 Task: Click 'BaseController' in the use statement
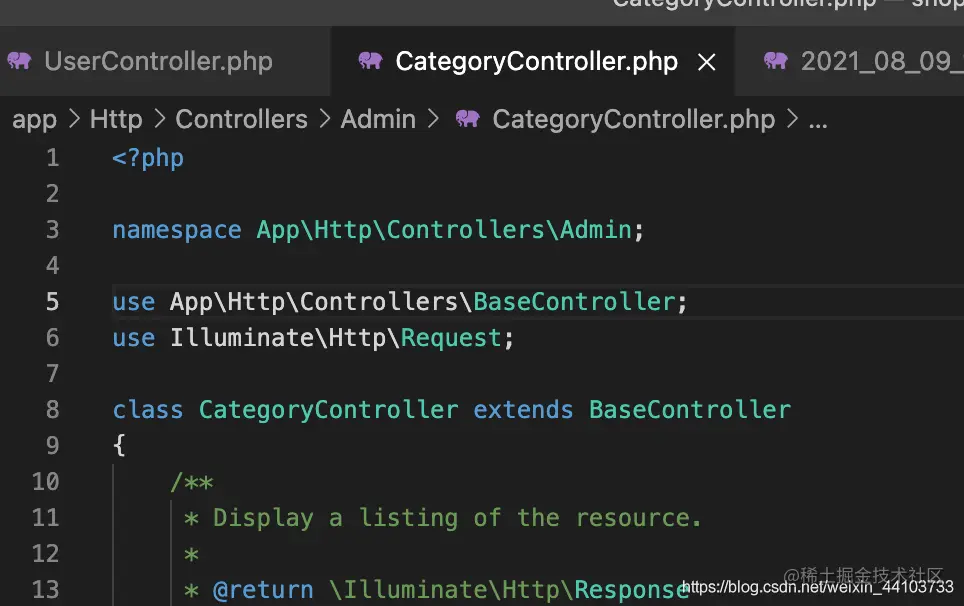pyautogui.click(x=574, y=302)
